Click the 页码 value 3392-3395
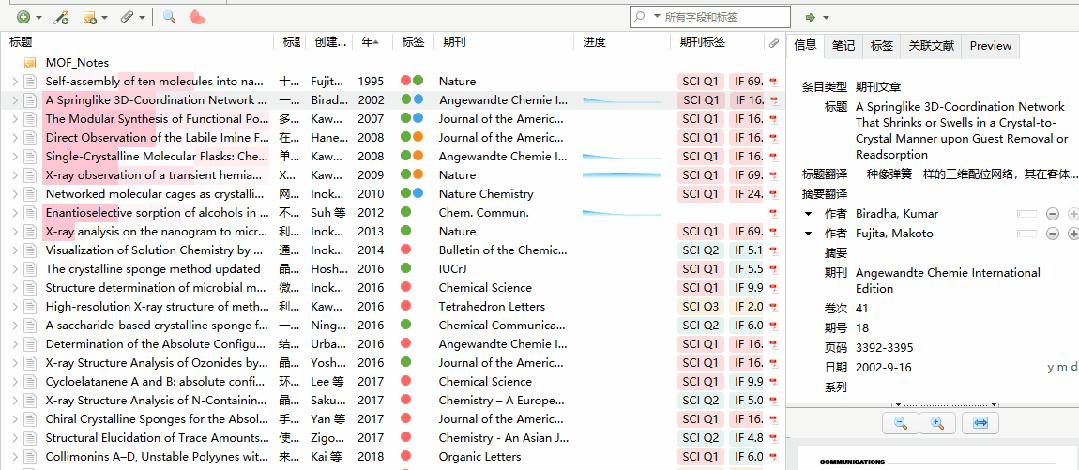The height and width of the screenshot is (470, 1079). 885,348
